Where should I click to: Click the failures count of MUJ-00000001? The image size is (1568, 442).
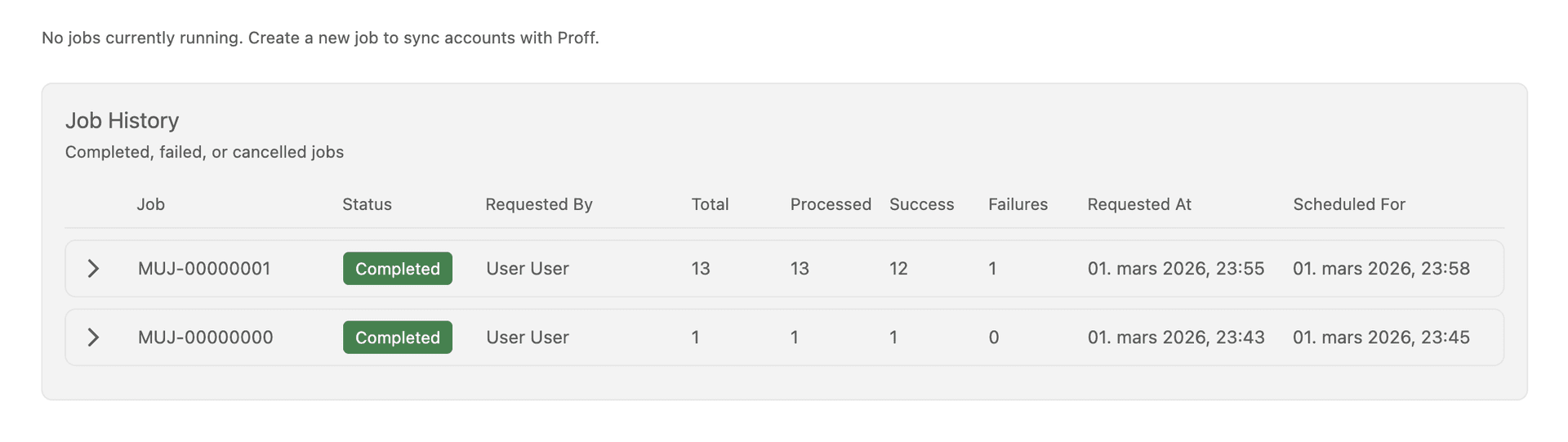tap(992, 269)
